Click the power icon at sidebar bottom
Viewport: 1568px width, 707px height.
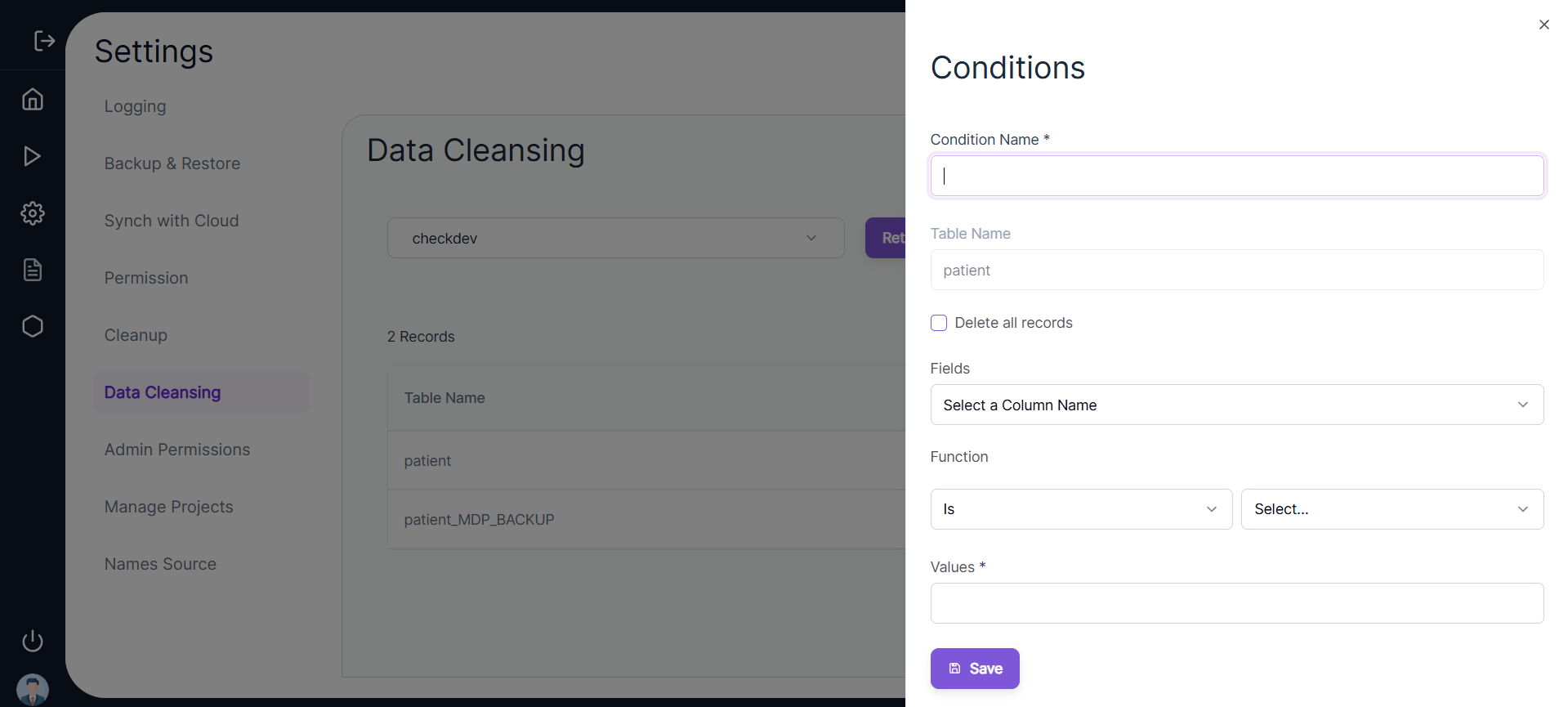tap(33, 642)
